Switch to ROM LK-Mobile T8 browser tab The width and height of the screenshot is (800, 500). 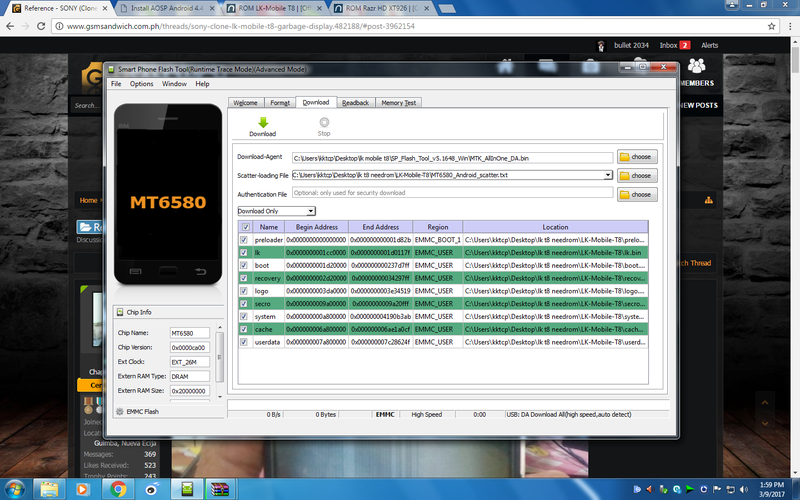click(x=274, y=8)
